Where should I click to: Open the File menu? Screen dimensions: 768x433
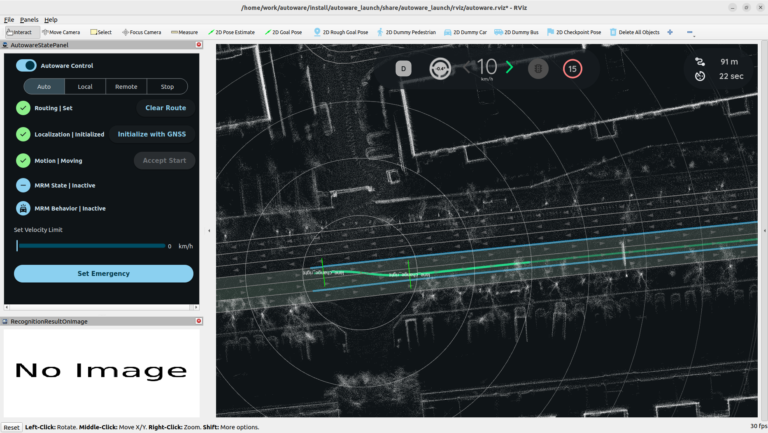click(9, 19)
